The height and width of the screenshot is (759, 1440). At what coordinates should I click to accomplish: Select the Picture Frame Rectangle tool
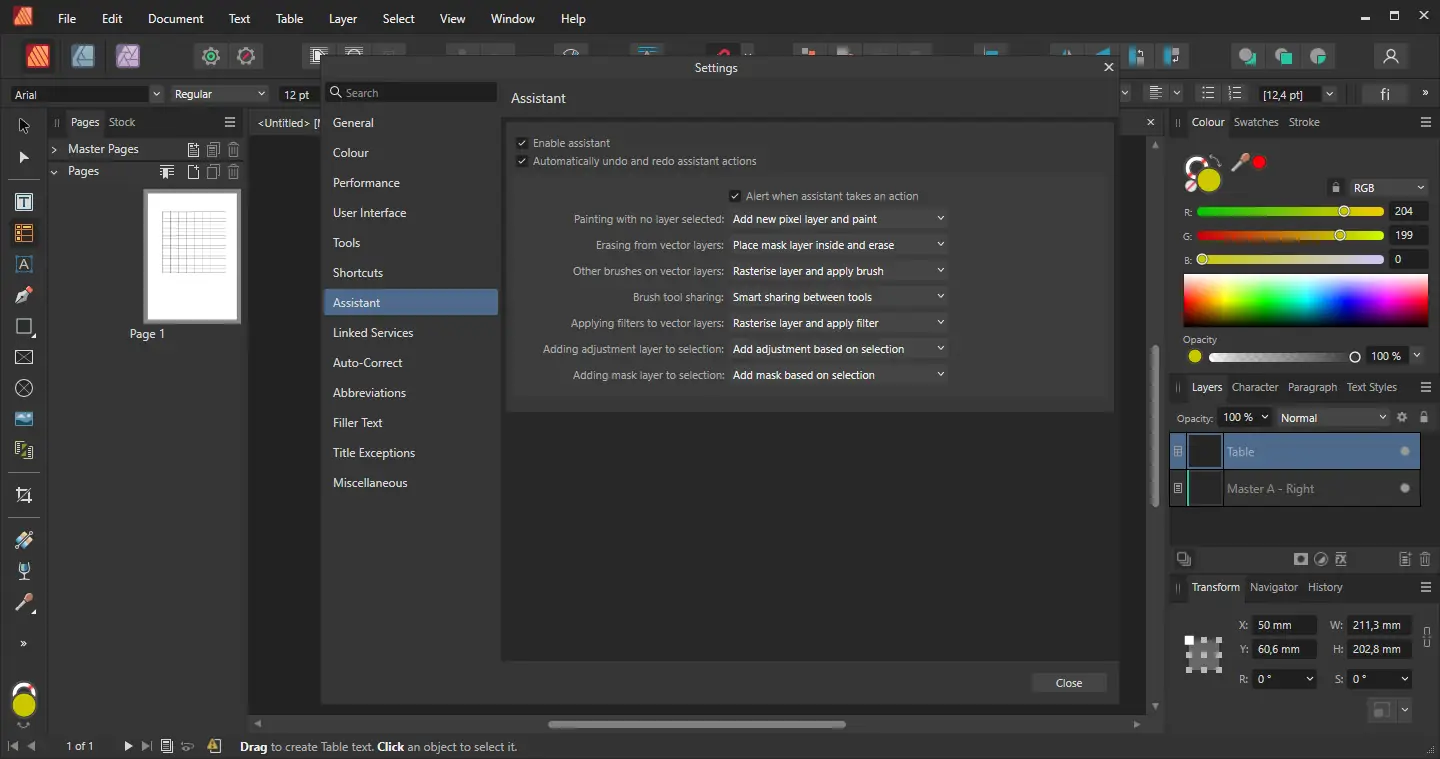24,357
